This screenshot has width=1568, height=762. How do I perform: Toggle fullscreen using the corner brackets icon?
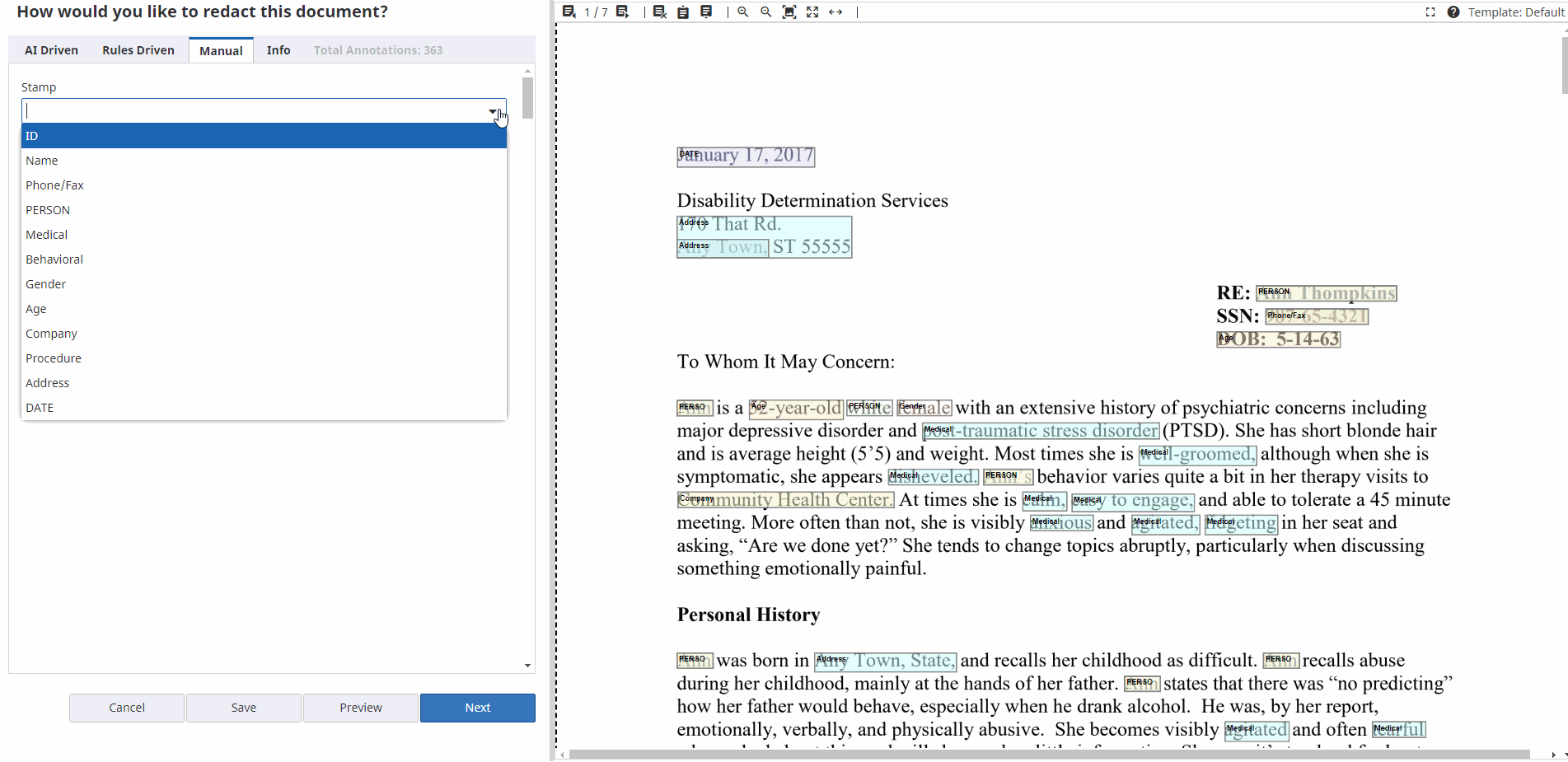click(1430, 12)
